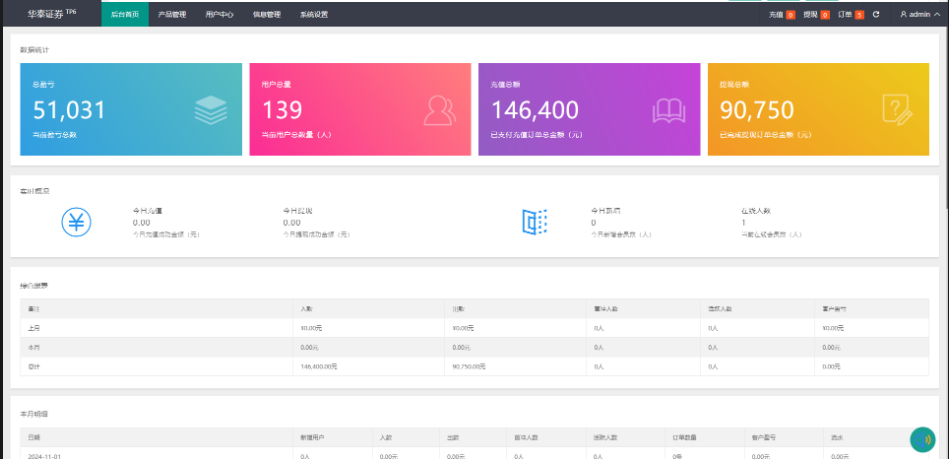Click the orange 0 badge next to 提现
Screen dimensions: 949x459
[825, 15]
